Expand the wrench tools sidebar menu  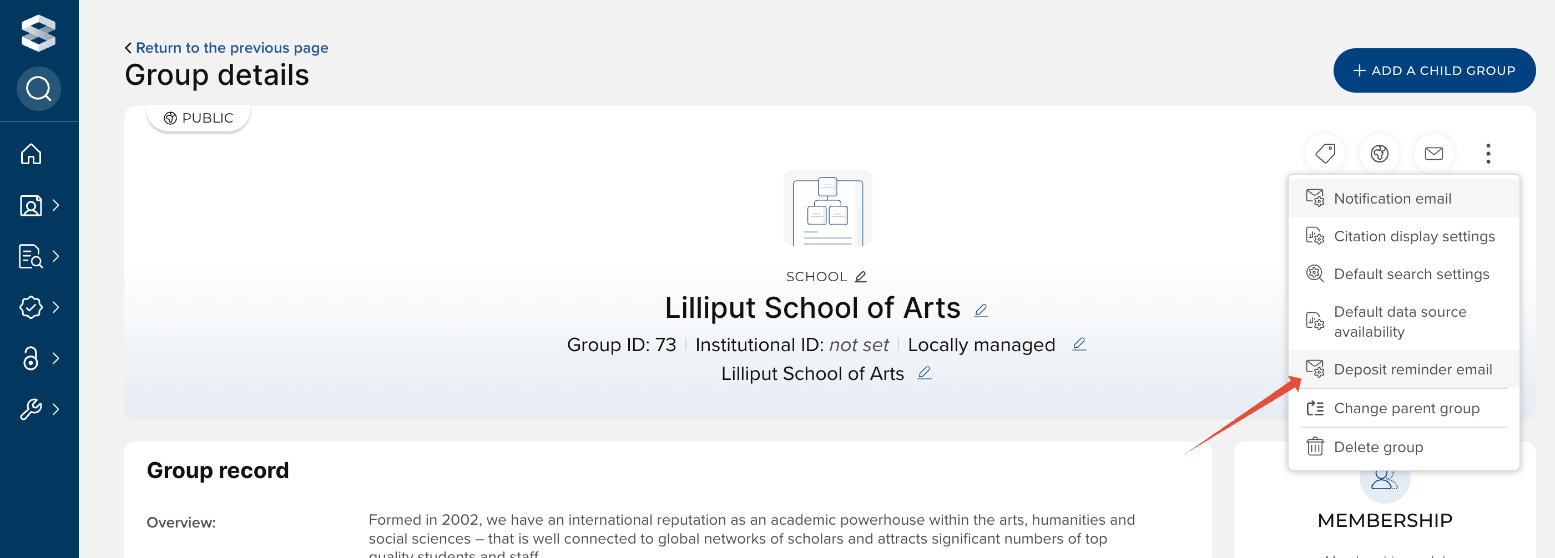(39, 409)
